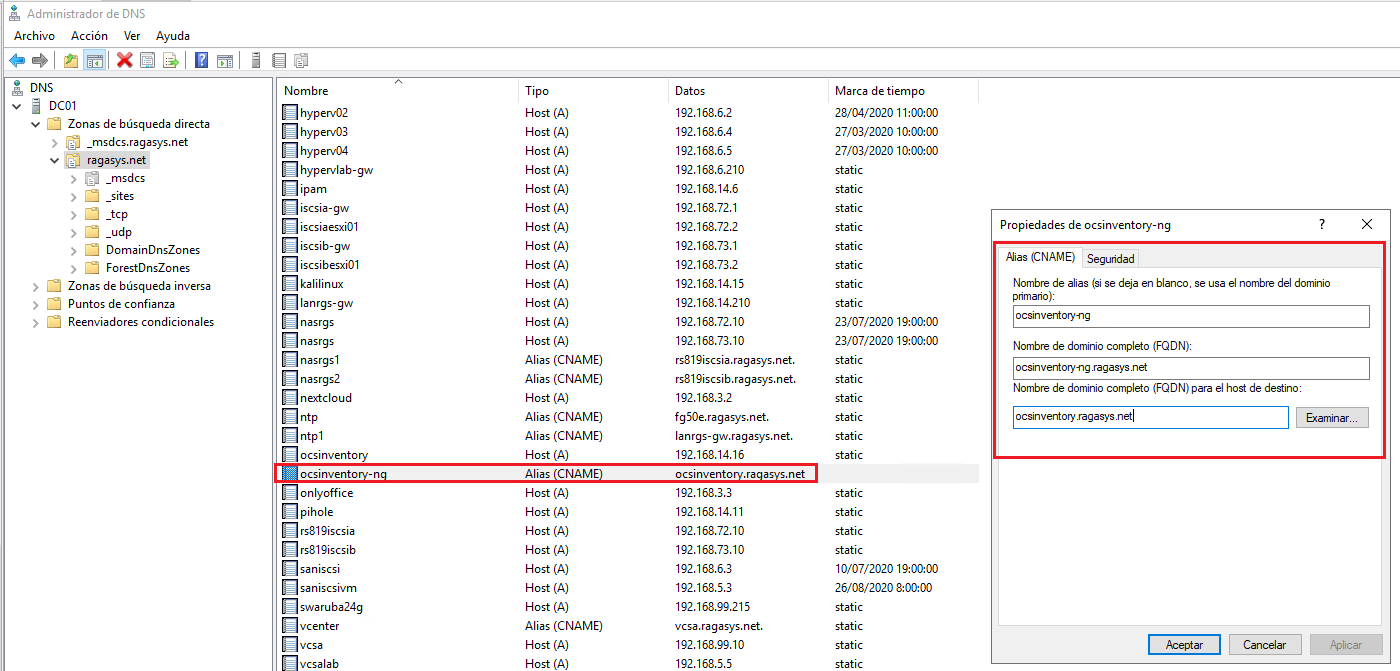Click the Examinar button

click(1332, 417)
